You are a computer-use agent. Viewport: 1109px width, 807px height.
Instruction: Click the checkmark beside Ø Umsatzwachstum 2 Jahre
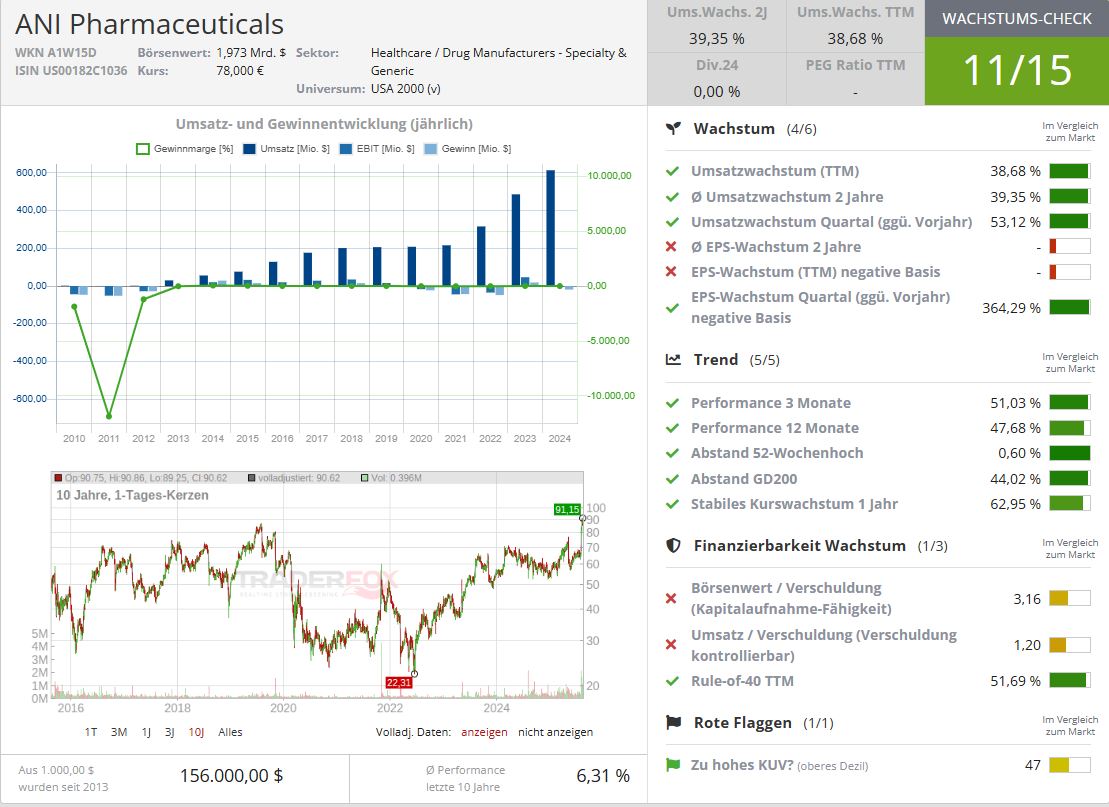coord(672,197)
